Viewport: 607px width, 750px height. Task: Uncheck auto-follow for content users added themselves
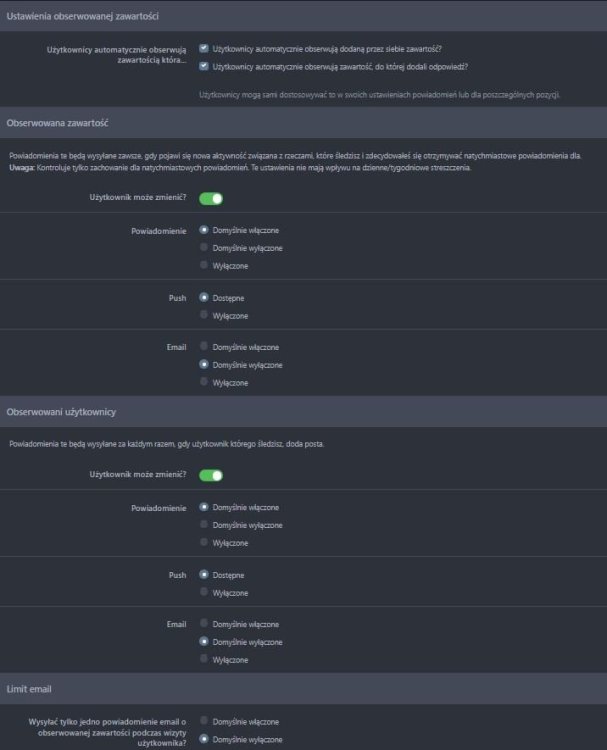(204, 48)
